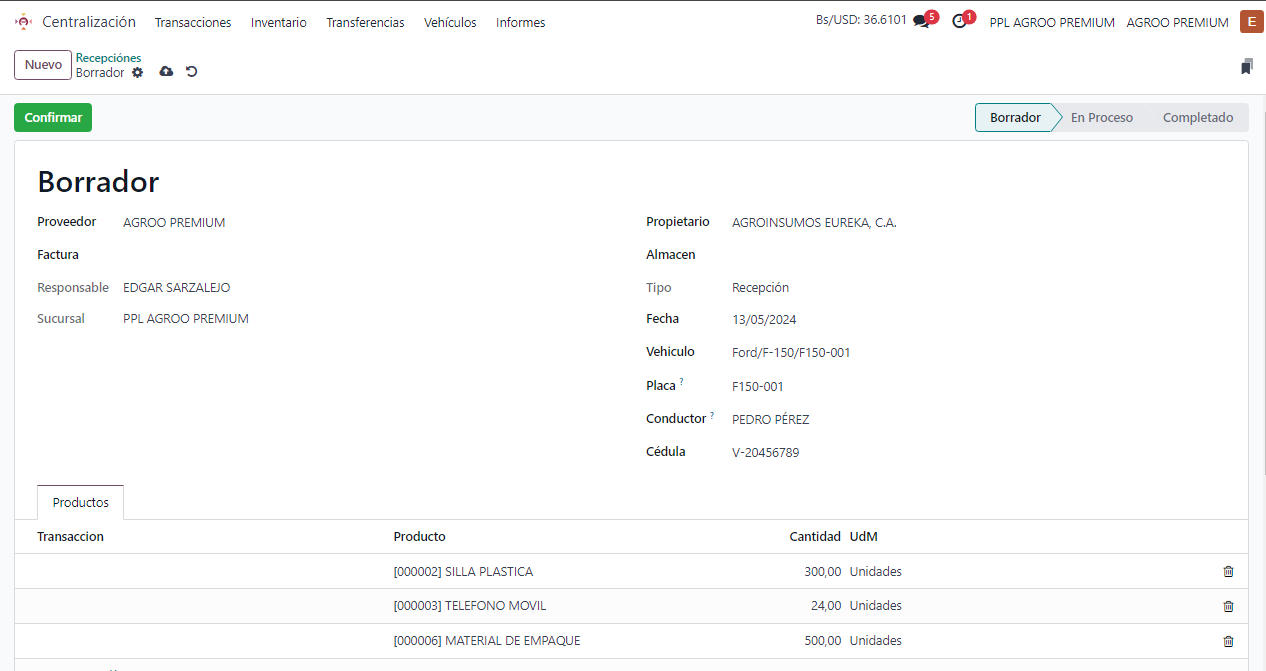1266x671 pixels.
Task: Click the bookmark icon at top right
Action: [x=1246, y=67]
